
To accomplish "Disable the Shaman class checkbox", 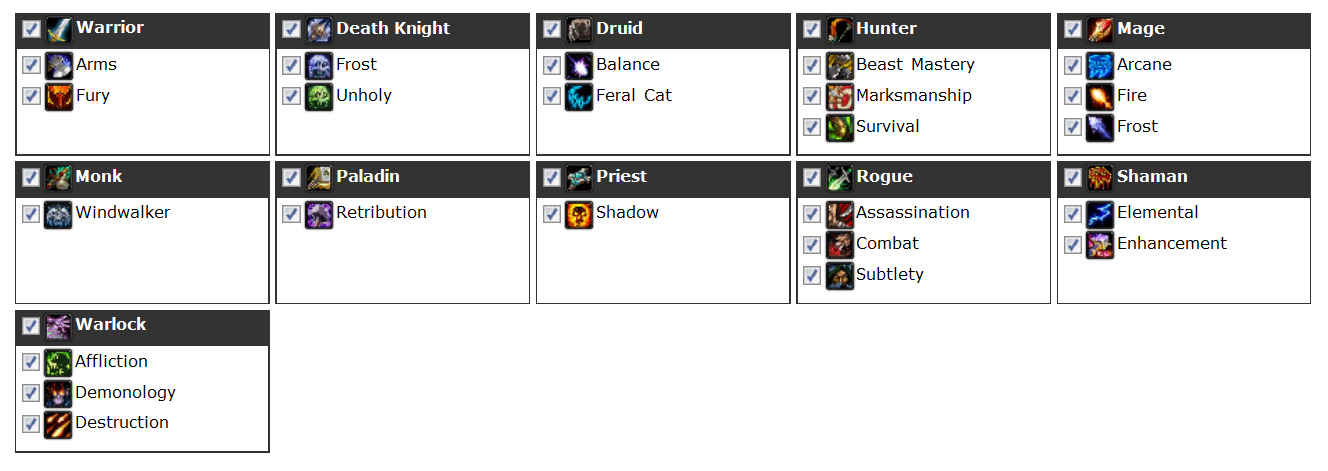I will click(x=1072, y=178).
